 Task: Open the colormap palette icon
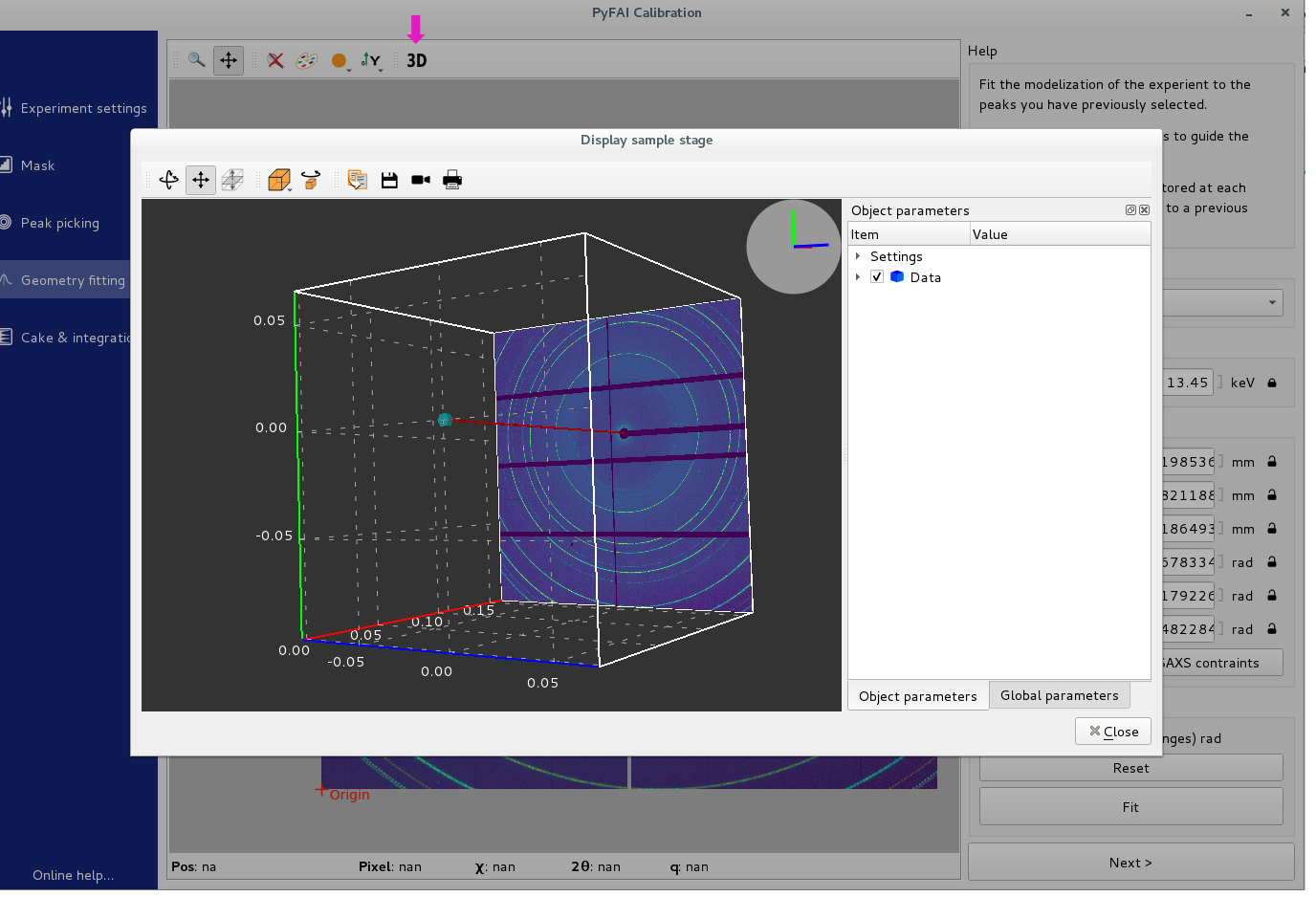tap(307, 60)
